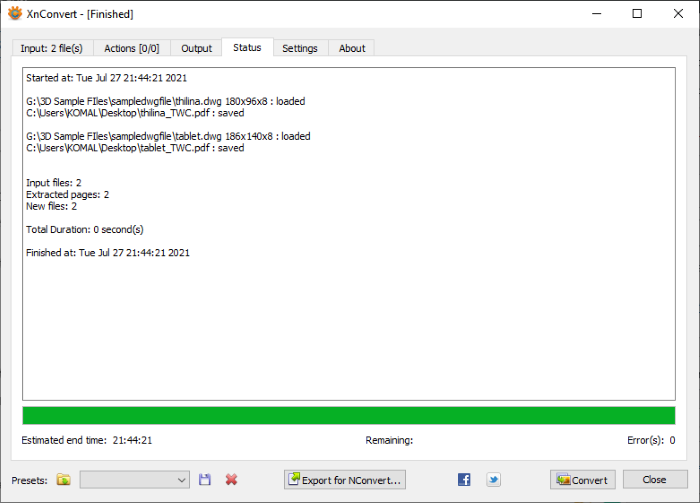Click the 'Remaining:' label

click(x=389, y=440)
